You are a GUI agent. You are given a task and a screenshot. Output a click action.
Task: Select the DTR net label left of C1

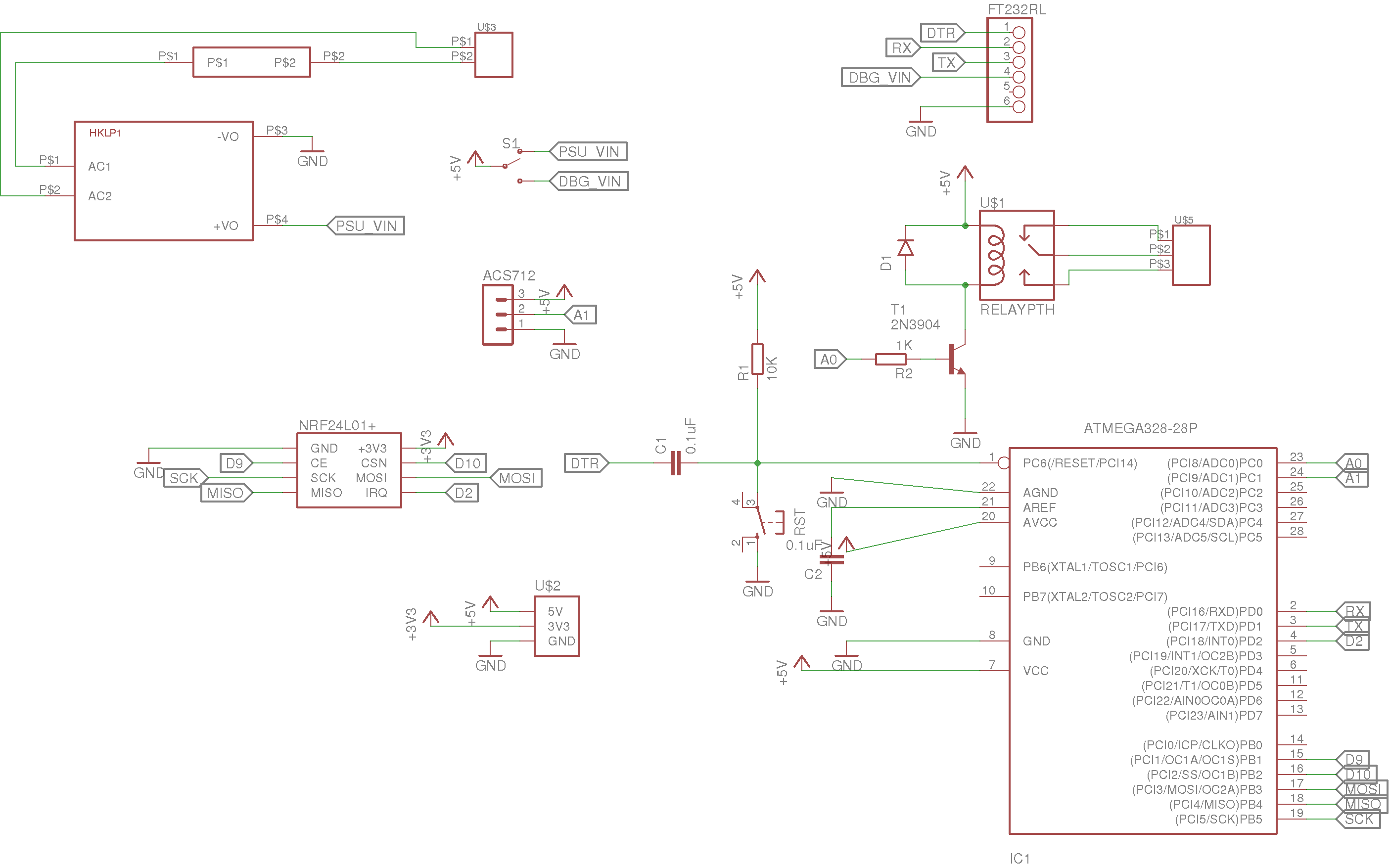586,463
